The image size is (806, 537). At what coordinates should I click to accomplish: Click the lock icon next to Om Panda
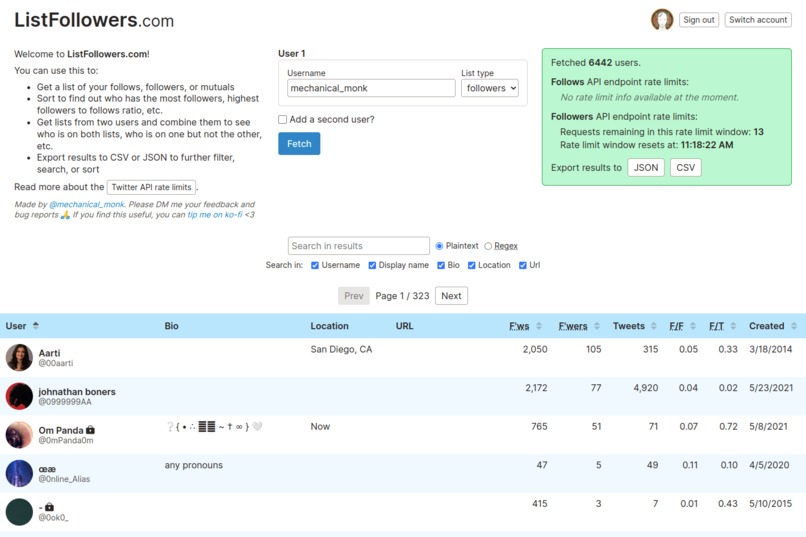(90, 430)
